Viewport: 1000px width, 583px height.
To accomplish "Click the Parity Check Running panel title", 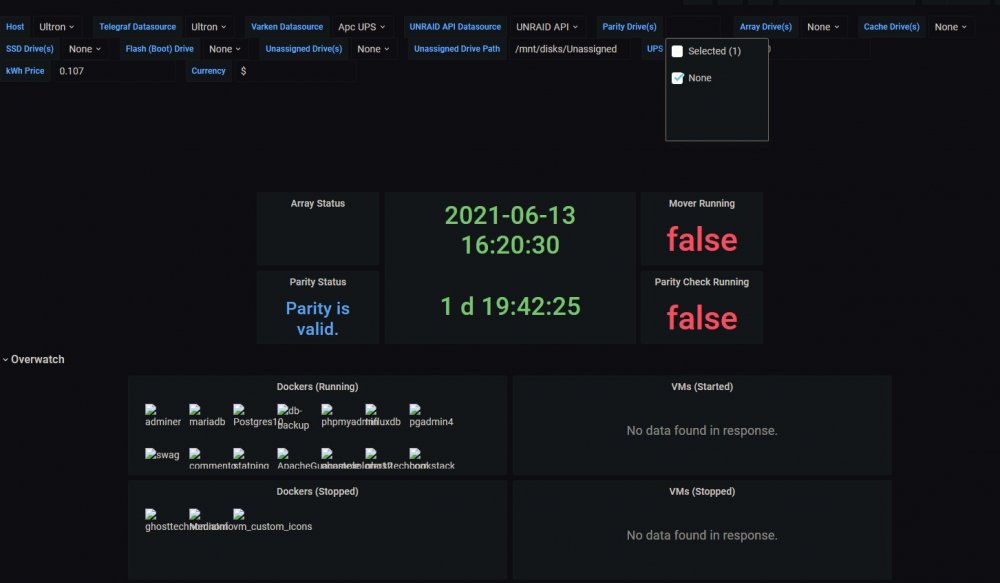I will (702, 282).
